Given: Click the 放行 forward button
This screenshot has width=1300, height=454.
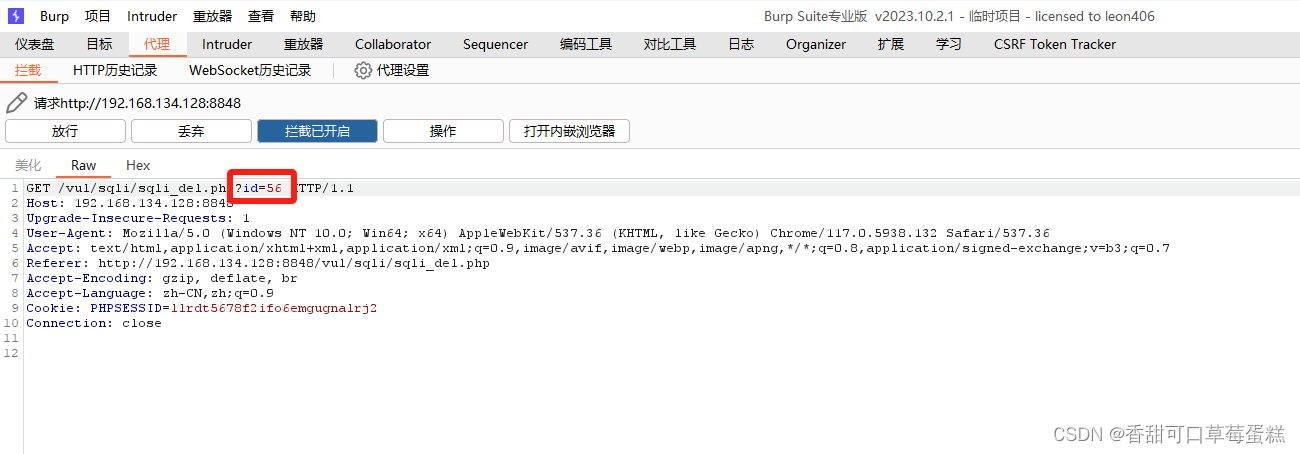Looking at the screenshot, I should click(x=65, y=131).
